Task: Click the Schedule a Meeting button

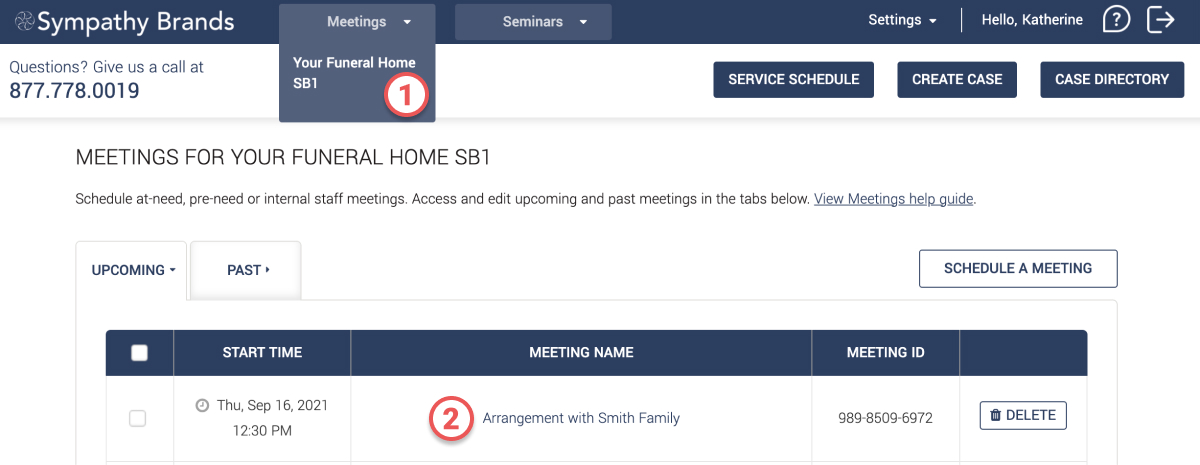Action: tap(1017, 268)
